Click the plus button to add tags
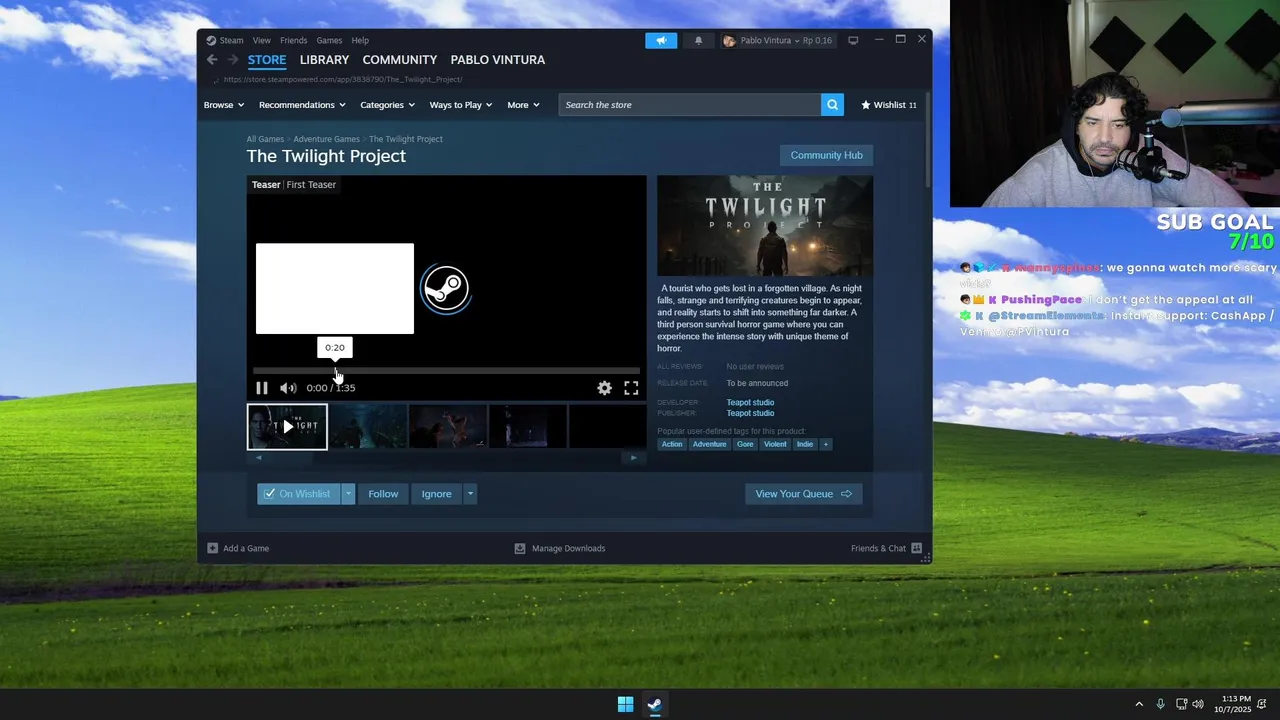The height and width of the screenshot is (720, 1280). point(826,444)
